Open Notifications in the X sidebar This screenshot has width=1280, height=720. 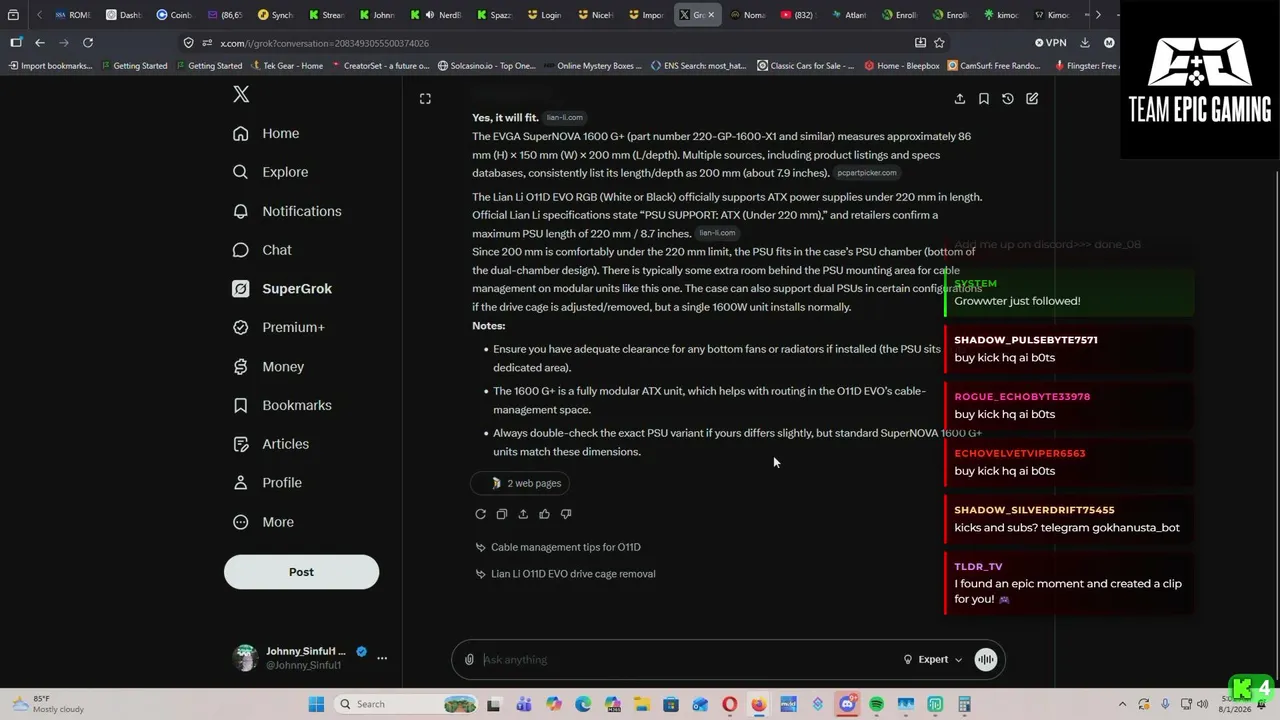pyautogui.click(x=287, y=211)
